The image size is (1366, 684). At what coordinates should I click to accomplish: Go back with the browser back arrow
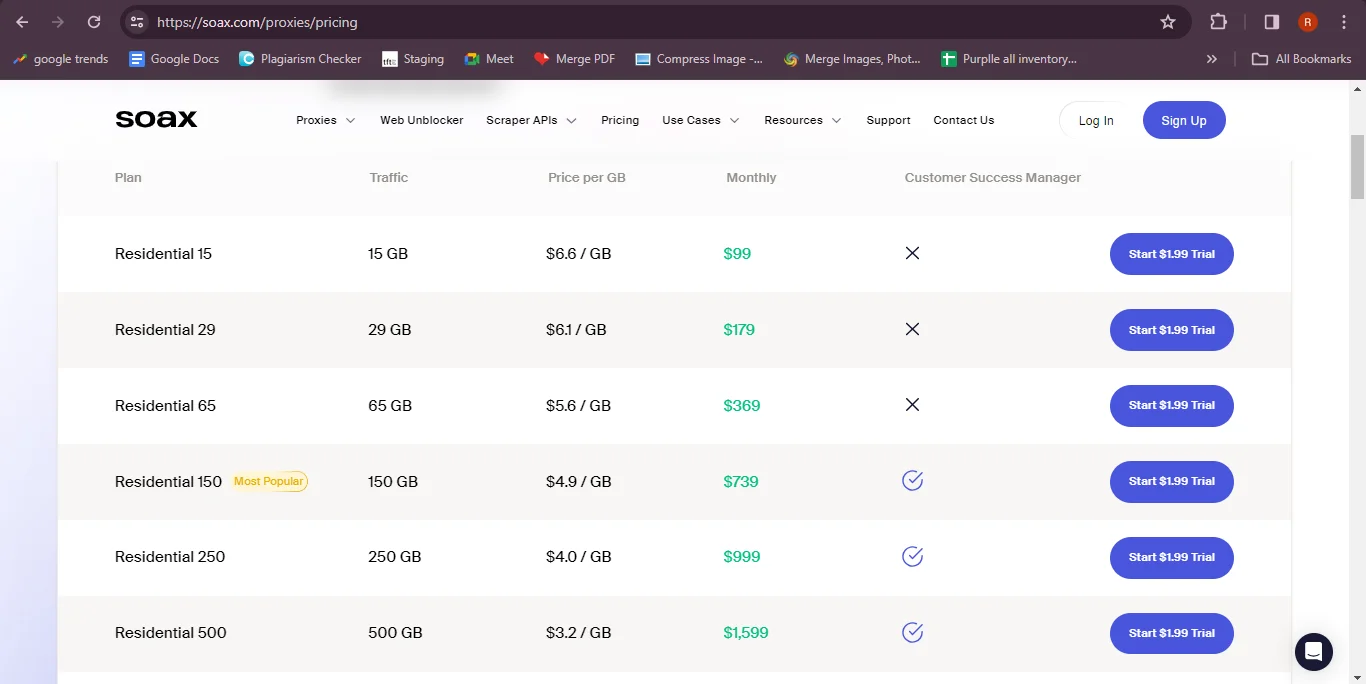click(x=22, y=22)
